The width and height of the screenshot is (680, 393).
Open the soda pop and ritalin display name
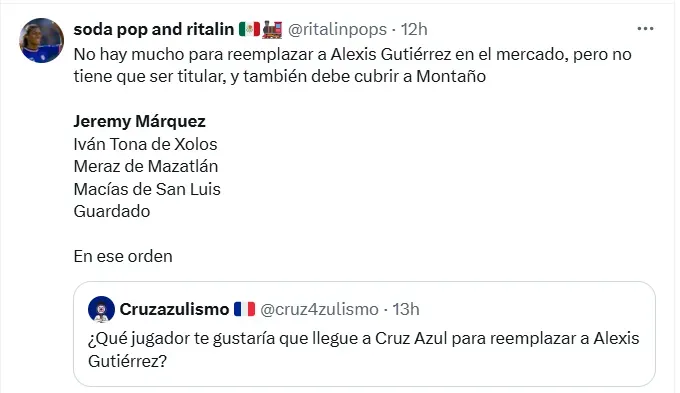coord(154,29)
